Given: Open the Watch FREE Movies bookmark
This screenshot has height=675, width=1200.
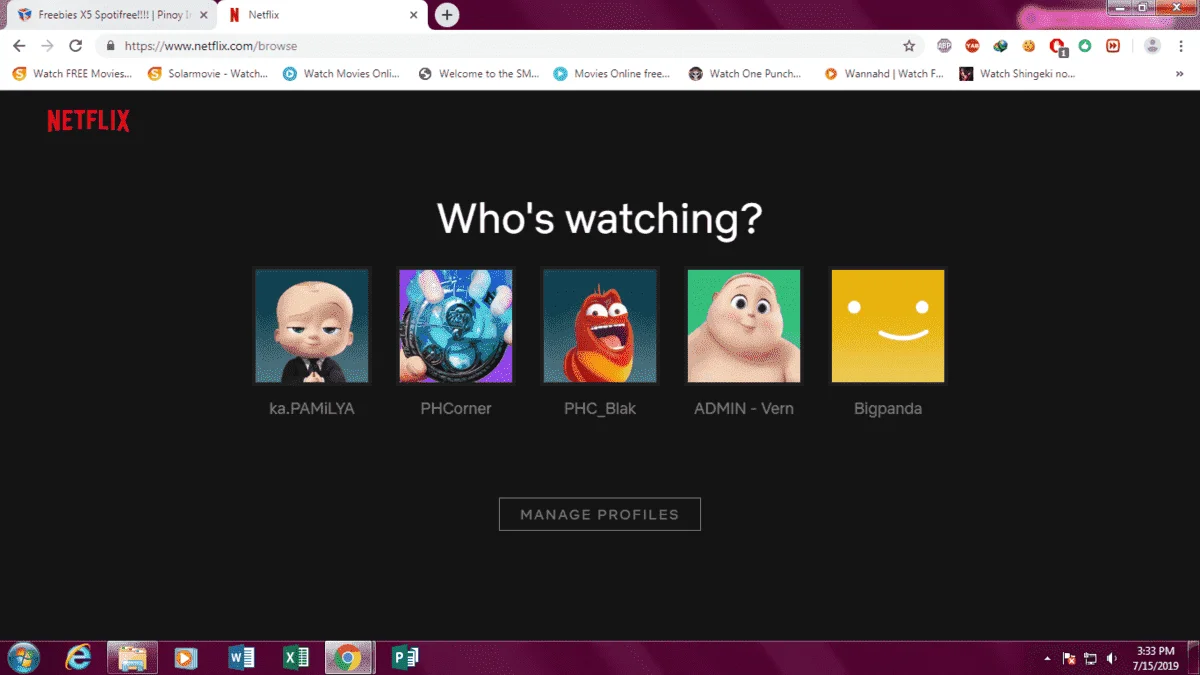Looking at the screenshot, I should pos(72,74).
